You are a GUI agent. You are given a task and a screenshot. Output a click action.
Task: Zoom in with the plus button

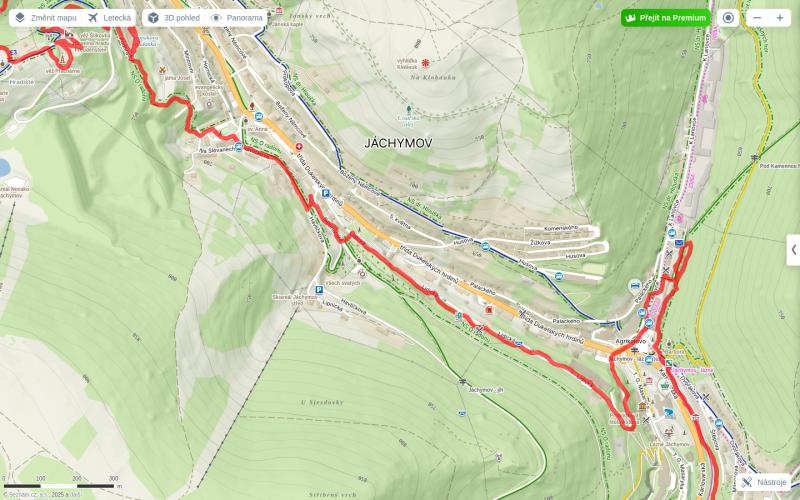point(780,18)
